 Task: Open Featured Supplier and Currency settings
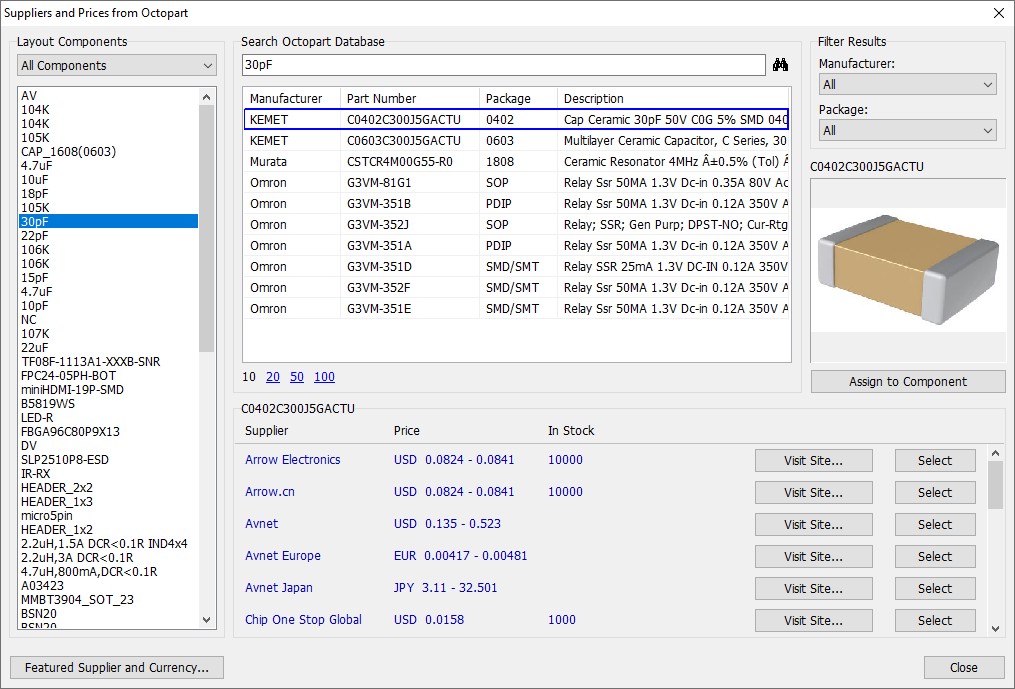tap(117, 667)
